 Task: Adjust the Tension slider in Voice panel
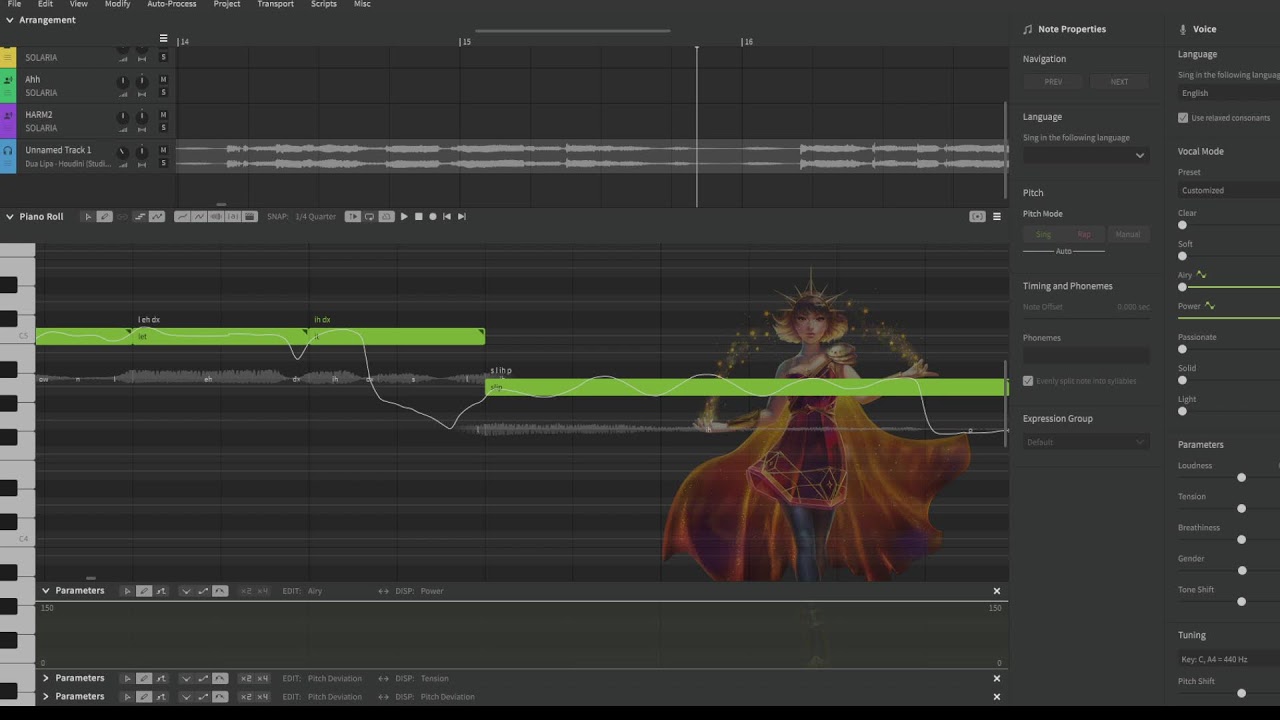point(1241,508)
